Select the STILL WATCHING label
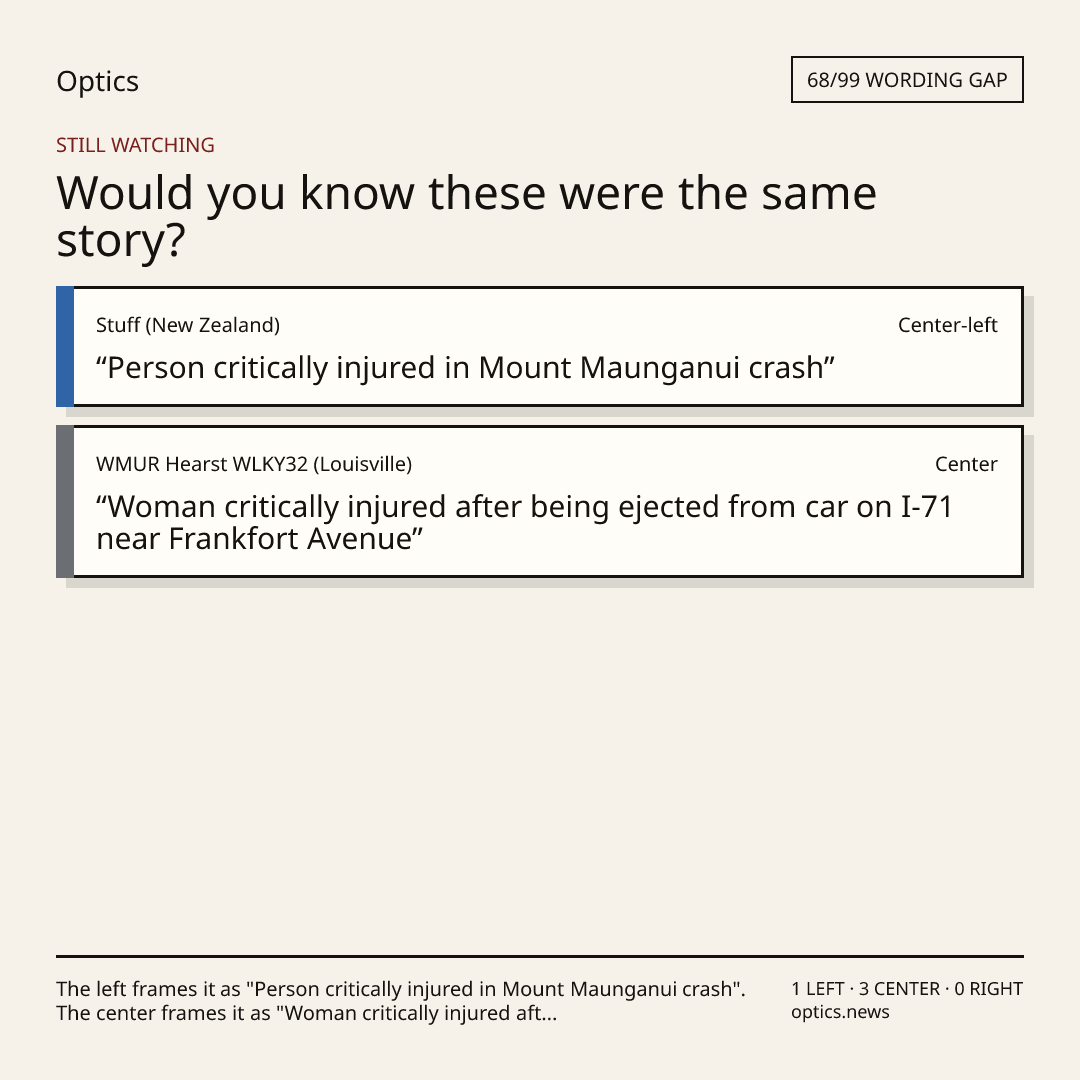Viewport: 1080px width, 1080px height. point(135,145)
